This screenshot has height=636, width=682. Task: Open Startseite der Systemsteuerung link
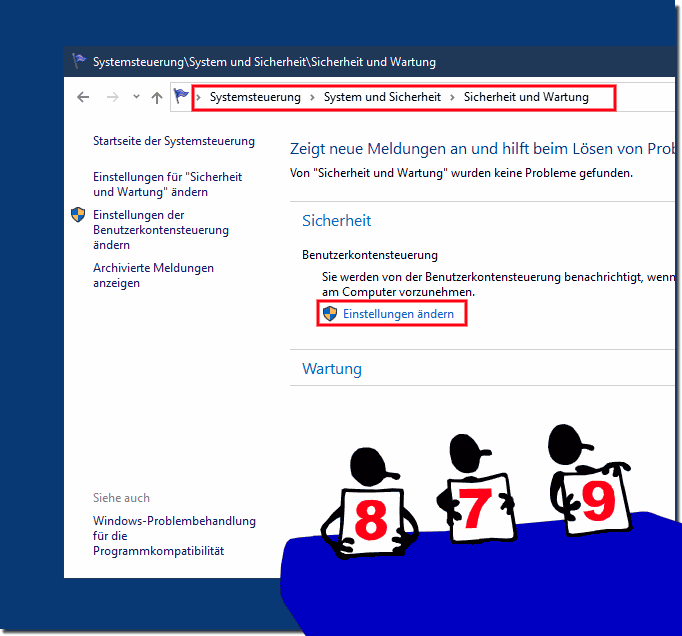(174, 141)
